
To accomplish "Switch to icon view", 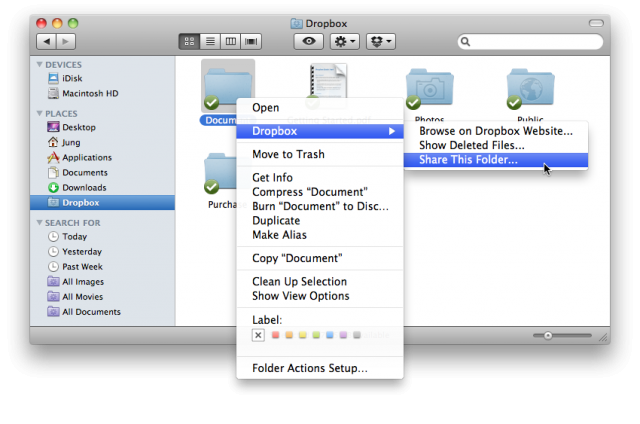I will tap(189, 41).
